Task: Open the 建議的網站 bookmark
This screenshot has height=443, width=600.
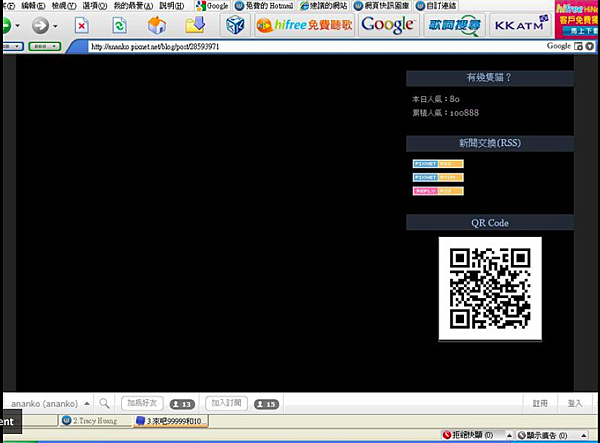Action: pyautogui.click(x=323, y=6)
